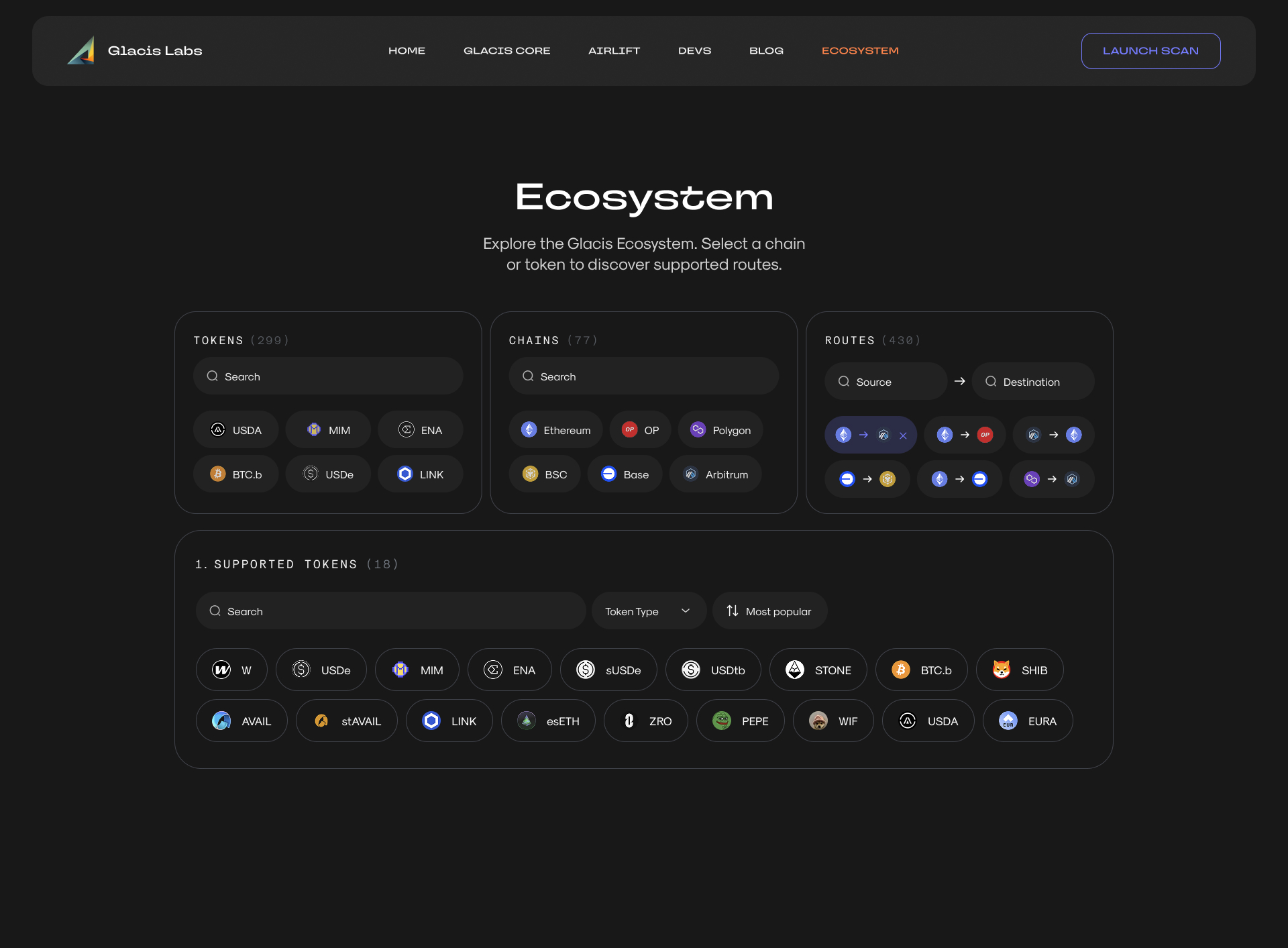Toggle the Ethereum to OP route

click(x=964, y=435)
